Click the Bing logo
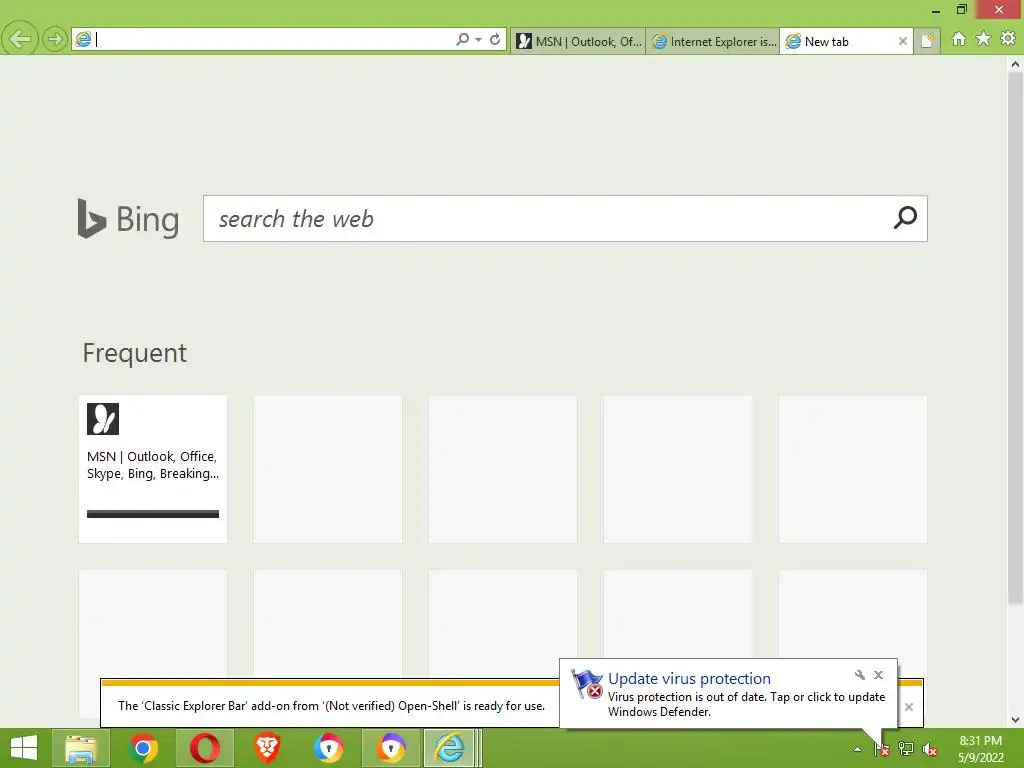Viewport: 1024px width, 768px height. point(128,219)
